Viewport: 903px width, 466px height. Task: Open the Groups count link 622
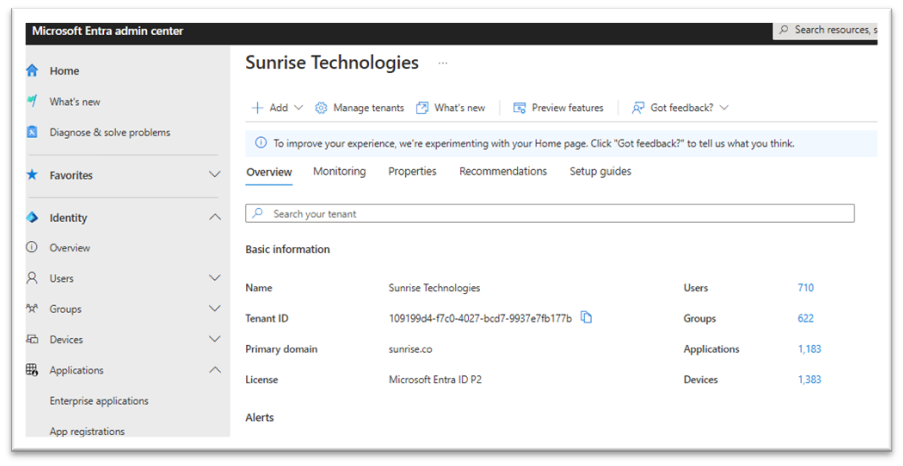click(x=806, y=318)
